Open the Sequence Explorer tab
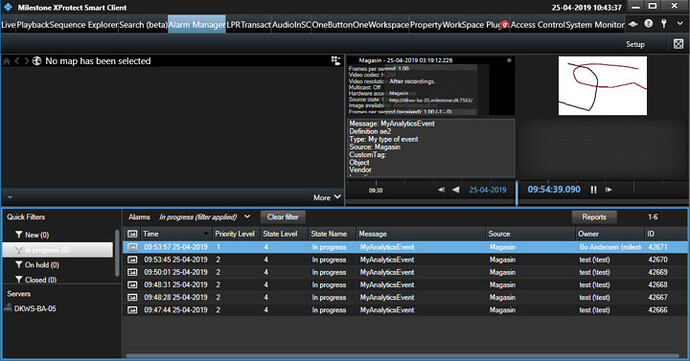 tap(84, 25)
